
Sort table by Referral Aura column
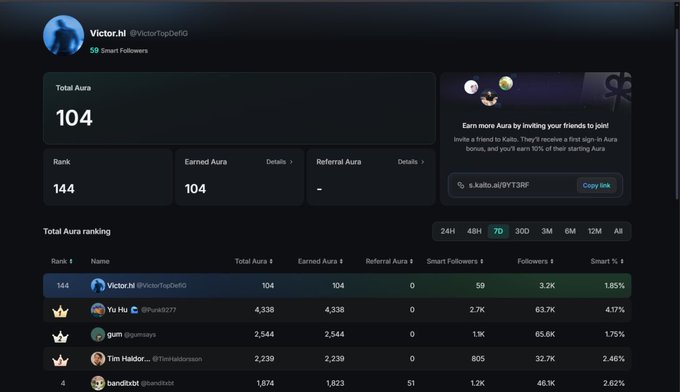point(389,261)
